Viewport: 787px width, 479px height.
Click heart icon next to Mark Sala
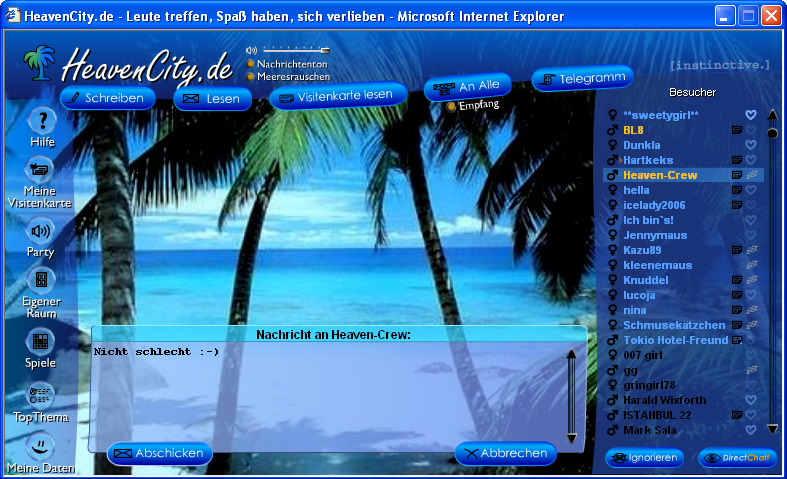[751, 430]
